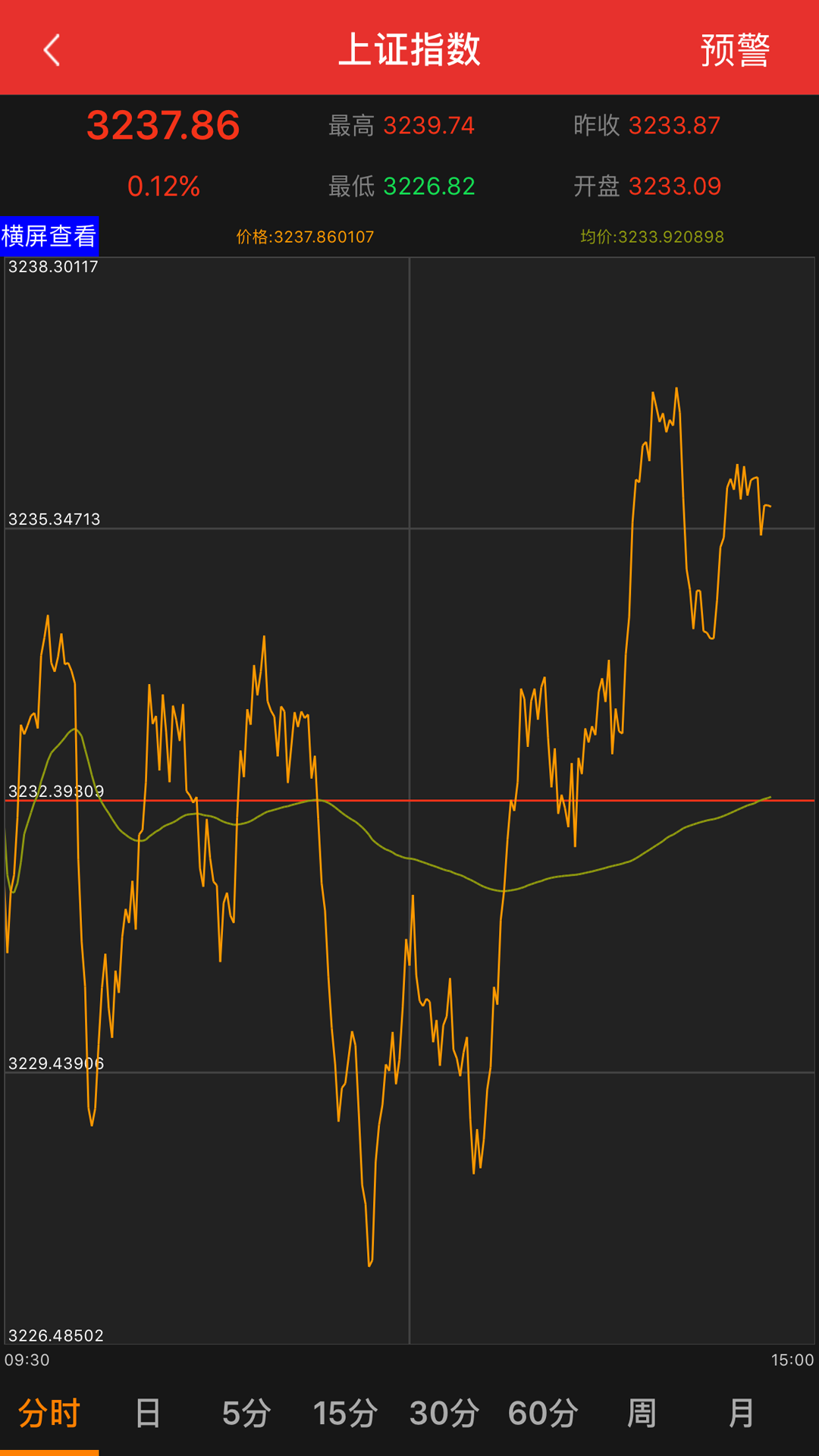Switch to the 日 daily chart tab
The width and height of the screenshot is (819, 1456).
coord(148,1414)
